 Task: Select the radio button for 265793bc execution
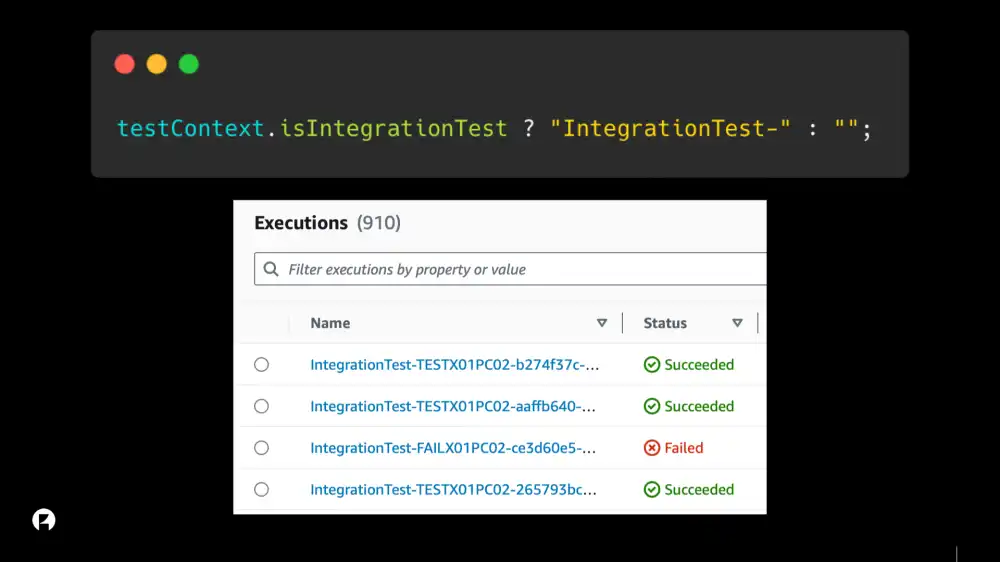(261, 489)
